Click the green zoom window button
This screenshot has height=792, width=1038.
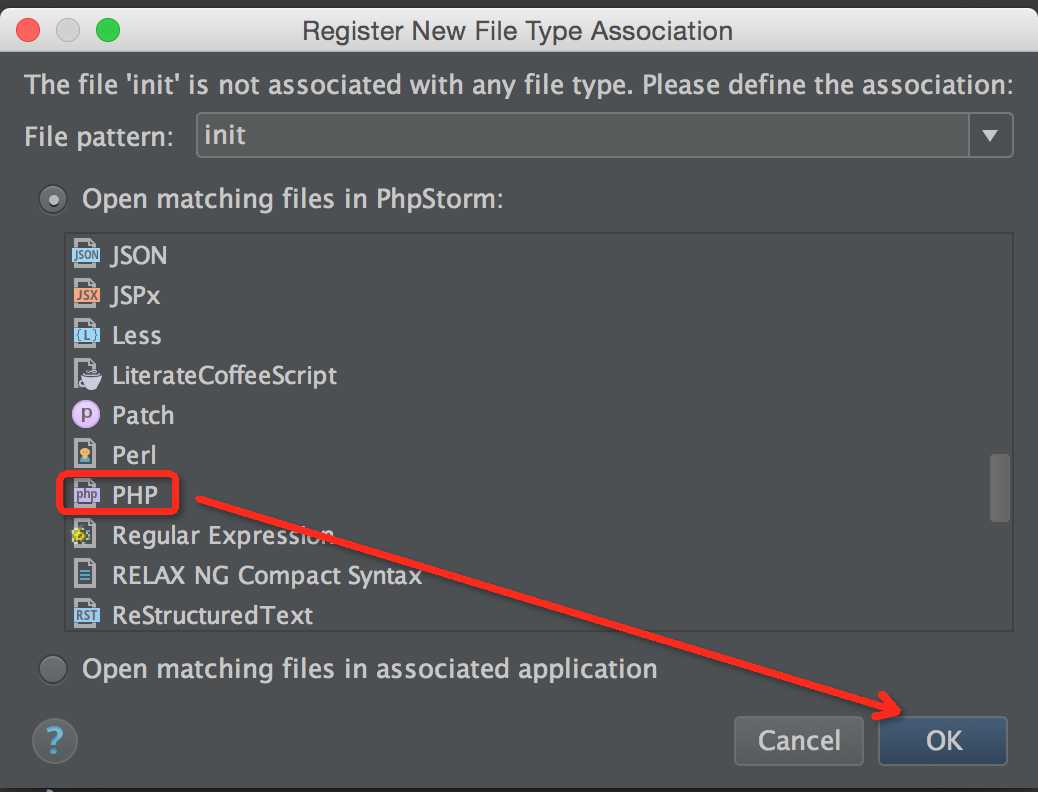tap(107, 30)
